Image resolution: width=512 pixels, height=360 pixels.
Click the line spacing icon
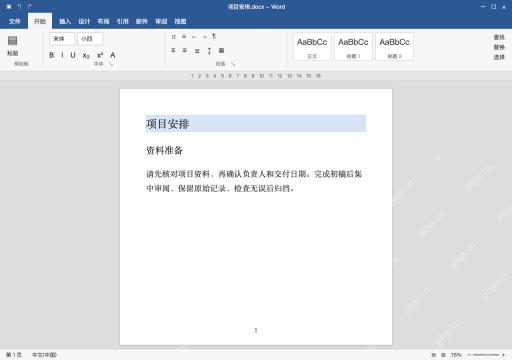[209, 51]
